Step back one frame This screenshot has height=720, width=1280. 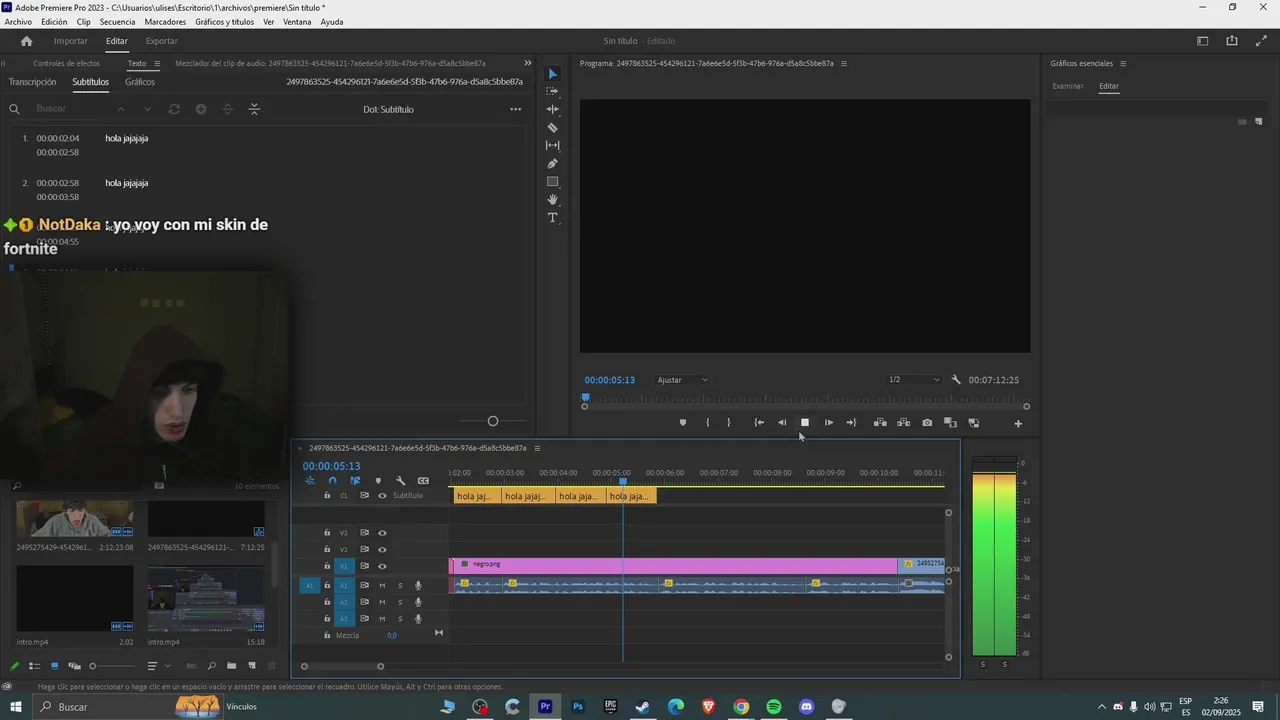(x=782, y=423)
